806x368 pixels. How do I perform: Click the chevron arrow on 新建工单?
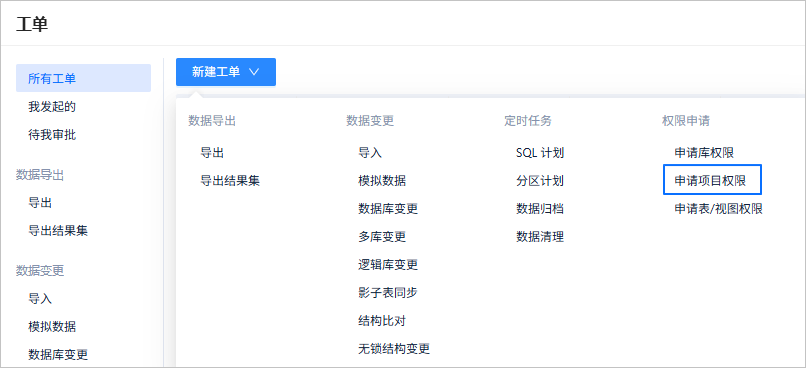254,72
